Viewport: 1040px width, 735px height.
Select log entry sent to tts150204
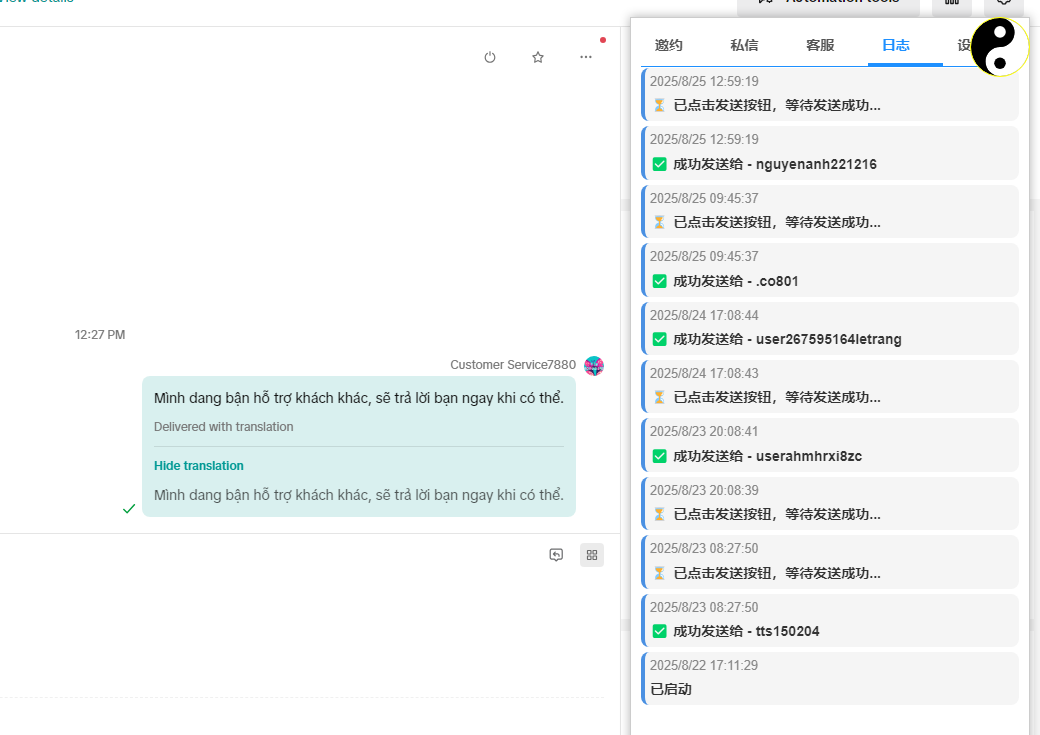829,620
